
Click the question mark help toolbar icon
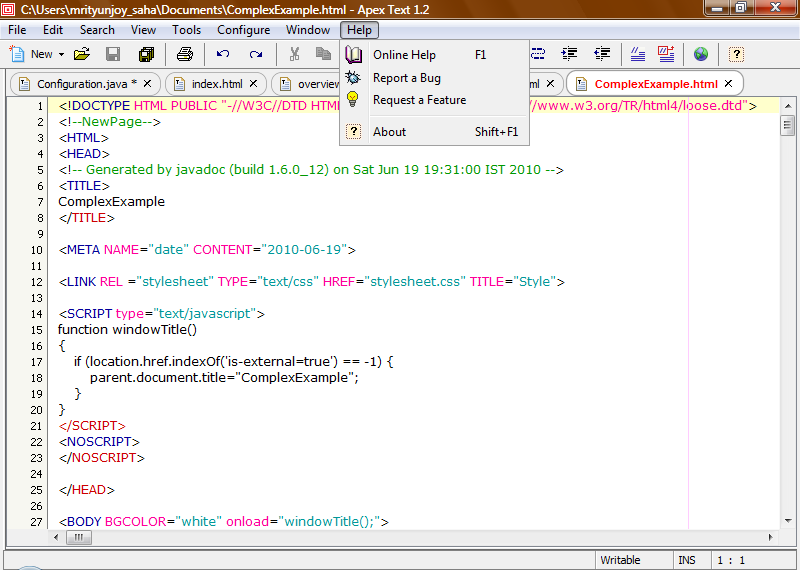click(736, 54)
